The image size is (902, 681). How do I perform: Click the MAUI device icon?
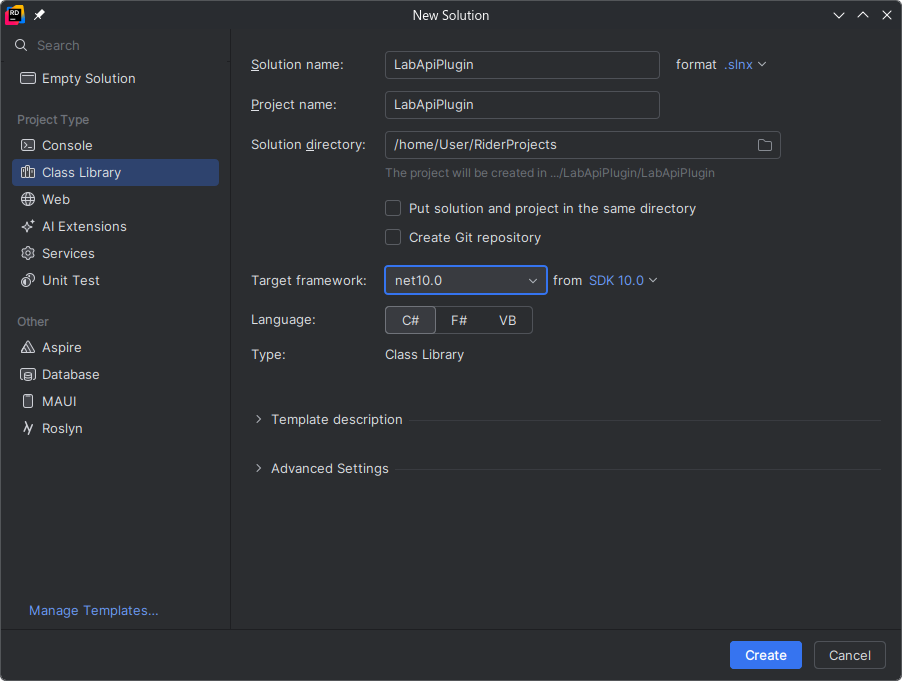tap(28, 401)
